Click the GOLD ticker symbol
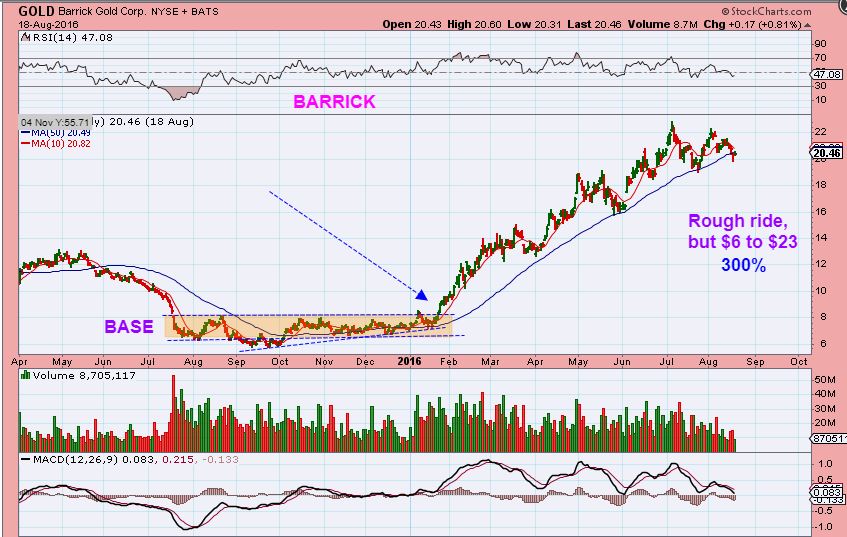This screenshot has height=537, width=847. click(x=36, y=11)
